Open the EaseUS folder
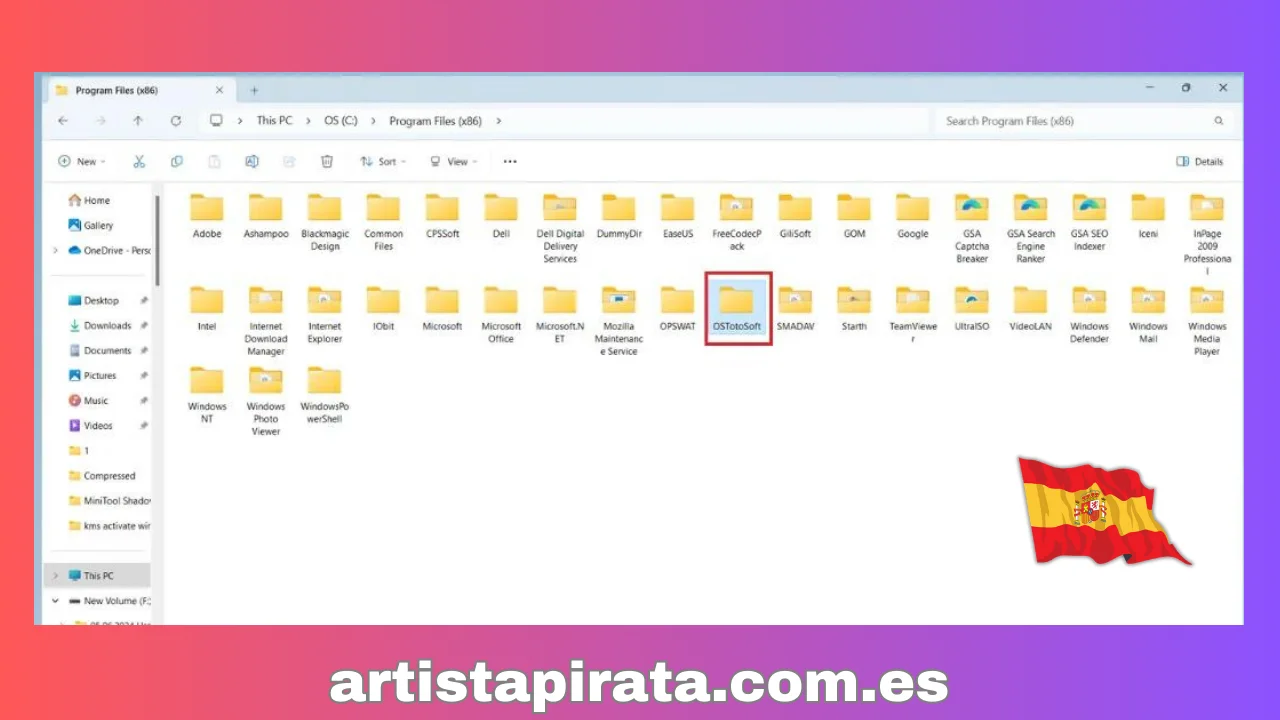The width and height of the screenshot is (1280, 720). (678, 216)
